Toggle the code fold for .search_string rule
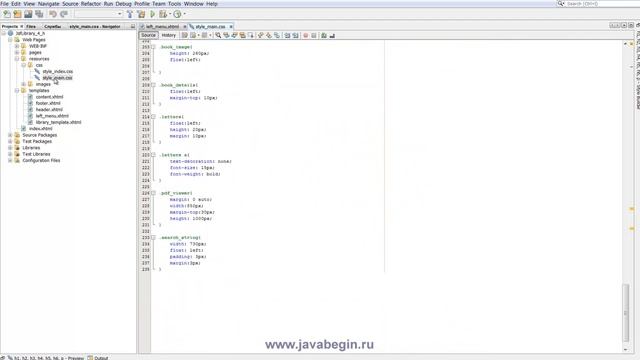Viewport: 640px width, 360px height. pyautogui.click(x=153, y=238)
